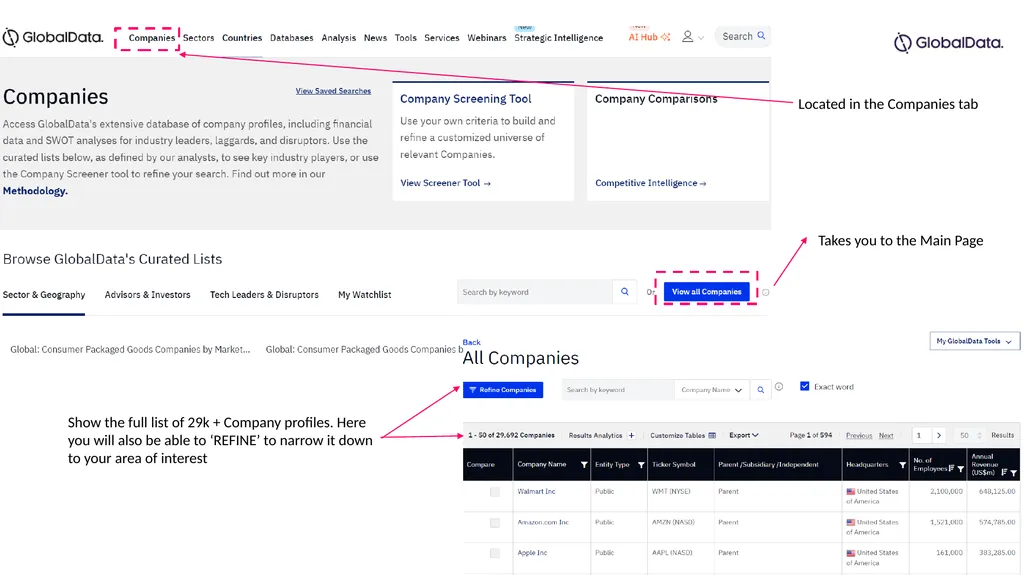This screenshot has height=575, width=1024.
Task: Click the US flag in Walmart's row
Action: [x=851, y=491]
